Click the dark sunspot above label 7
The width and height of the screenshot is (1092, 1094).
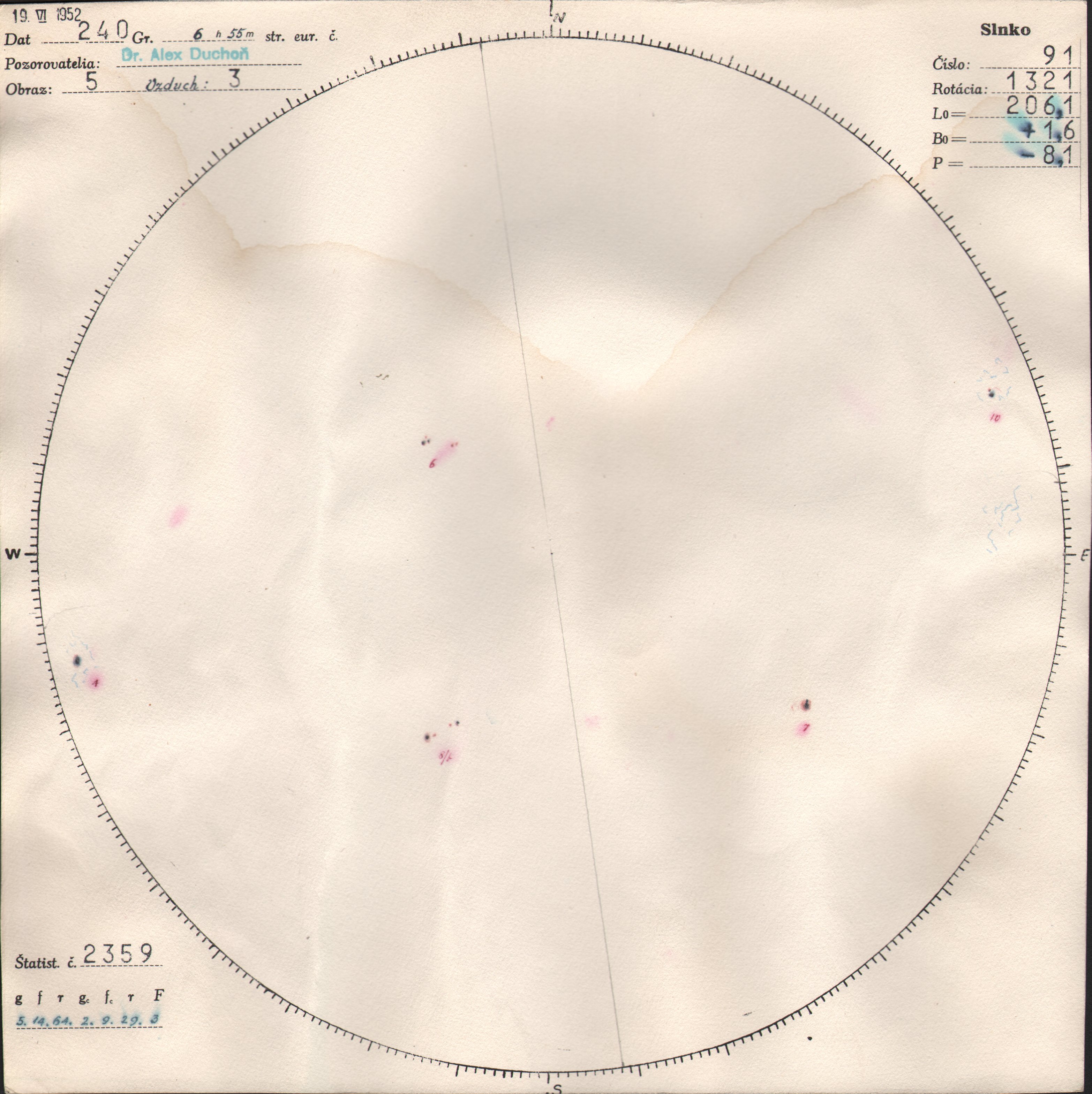point(807,705)
